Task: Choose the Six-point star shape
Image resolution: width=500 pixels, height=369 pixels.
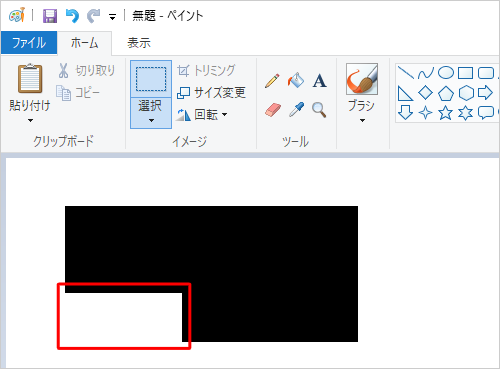Action: pos(465,113)
